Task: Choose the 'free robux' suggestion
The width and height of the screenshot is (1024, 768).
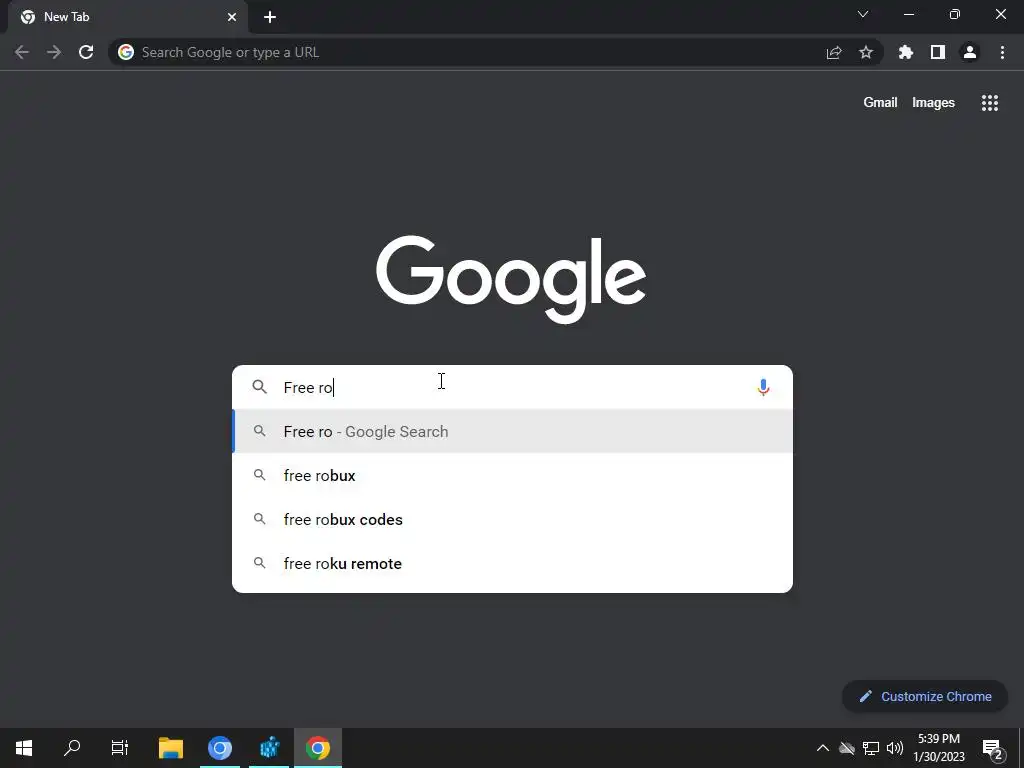Action: (513, 475)
